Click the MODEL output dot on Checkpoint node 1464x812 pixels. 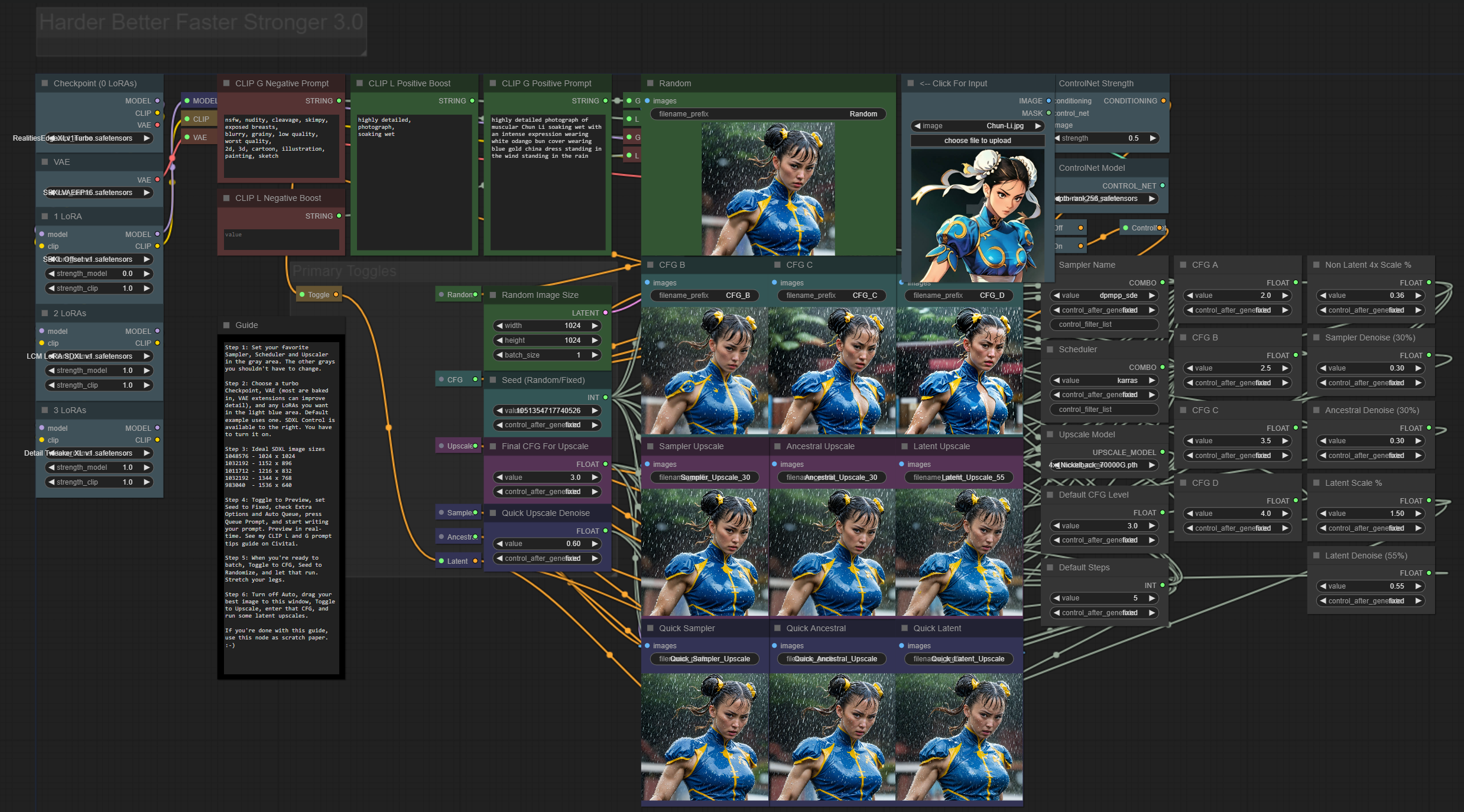(x=157, y=101)
